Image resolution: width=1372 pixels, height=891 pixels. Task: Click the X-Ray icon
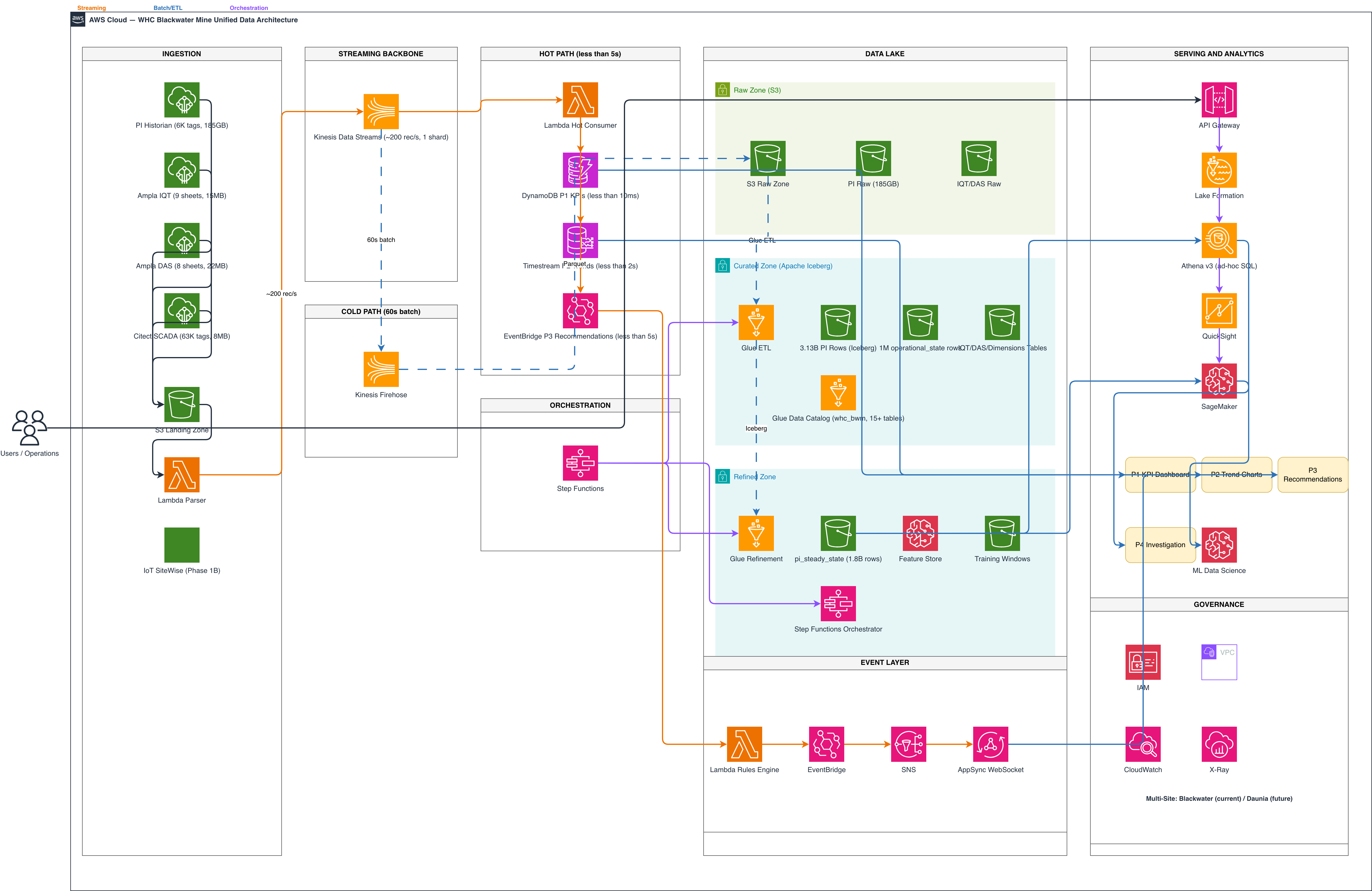pos(1219,744)
